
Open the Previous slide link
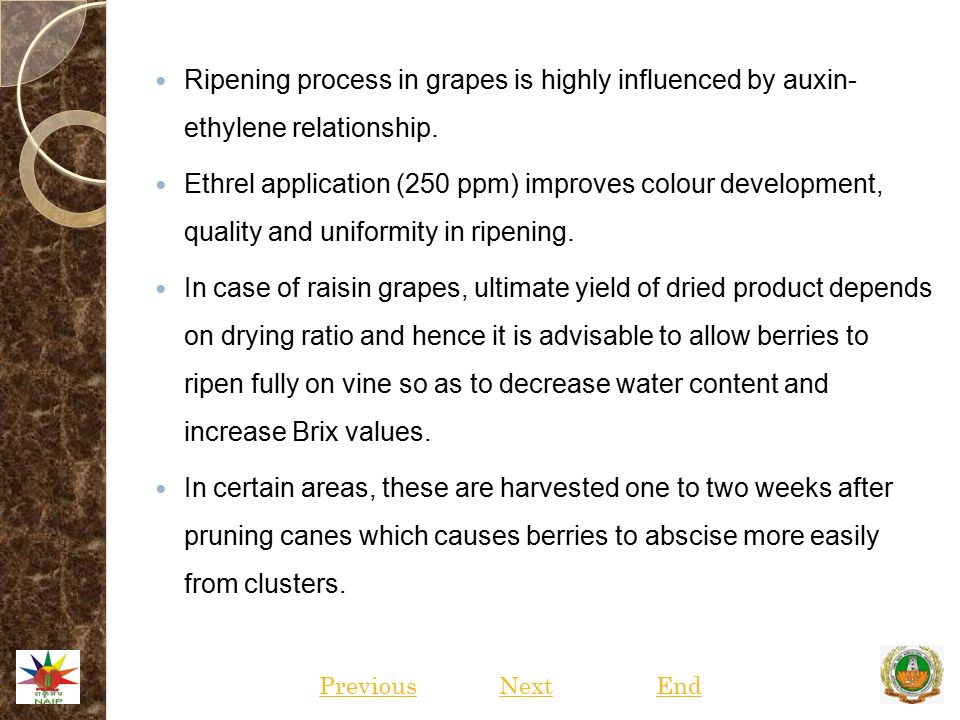368,686
